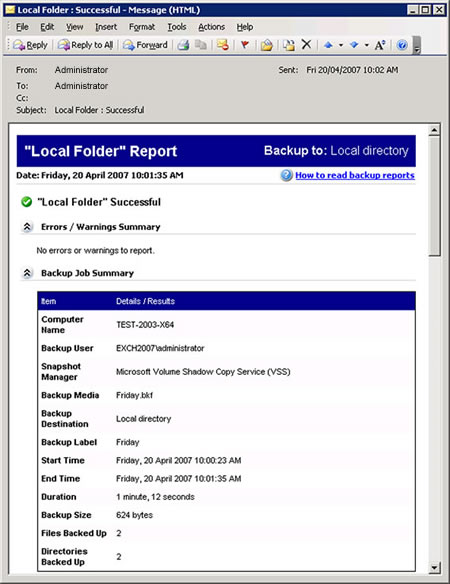This screenshot has width=450, height=584.
Task: Click the scroll down arrow of the message scrollbar
Action: click(434, 568)
